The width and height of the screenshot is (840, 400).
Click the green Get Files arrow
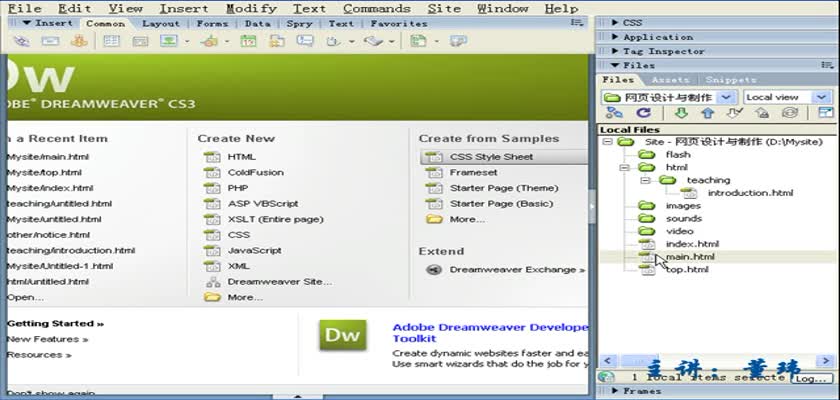coord(680,112)
